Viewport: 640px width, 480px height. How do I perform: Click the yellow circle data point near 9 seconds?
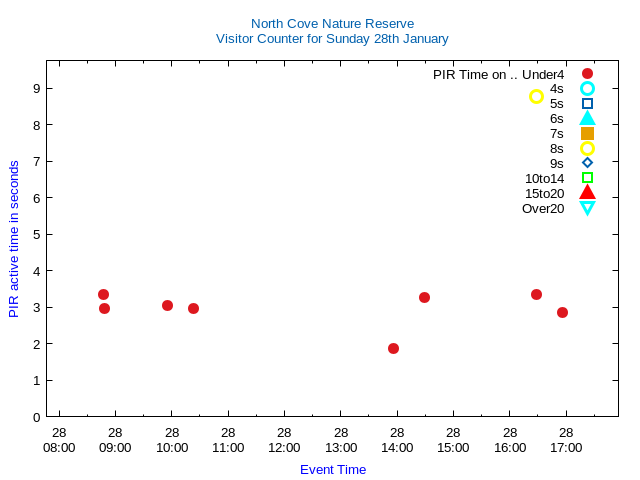coord(536,97)
